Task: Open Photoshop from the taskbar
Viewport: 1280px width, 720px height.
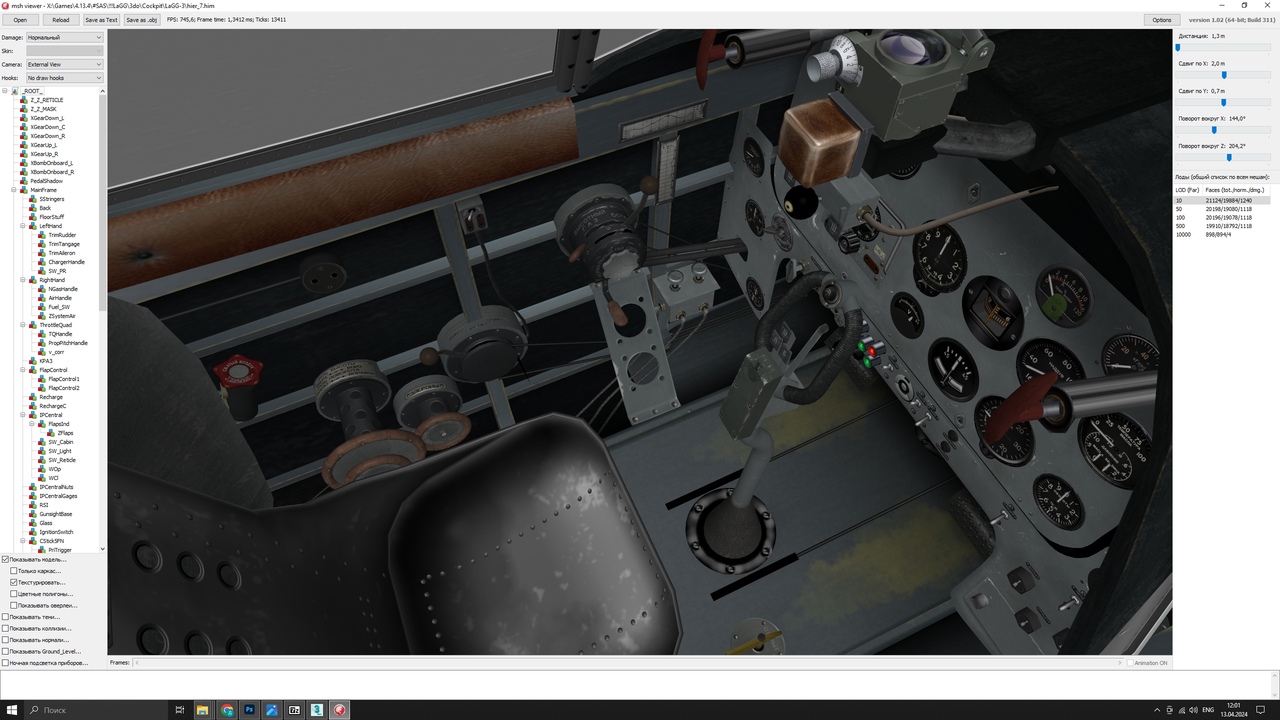Action: click(x=250, y=710)
